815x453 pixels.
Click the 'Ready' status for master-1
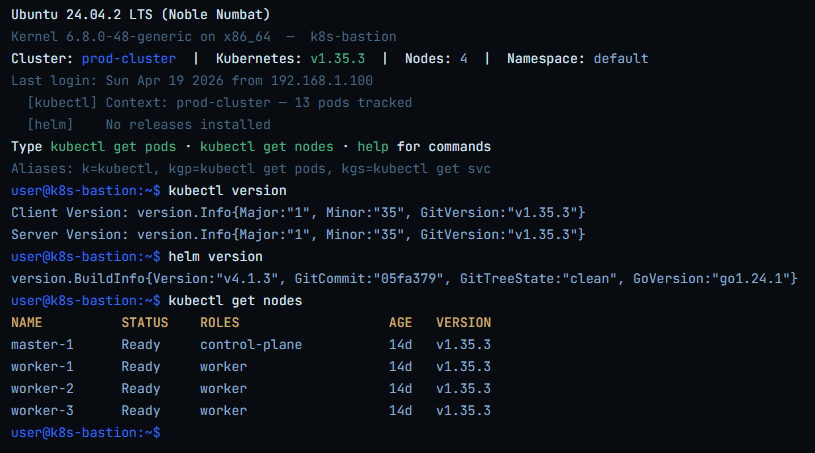141,345
